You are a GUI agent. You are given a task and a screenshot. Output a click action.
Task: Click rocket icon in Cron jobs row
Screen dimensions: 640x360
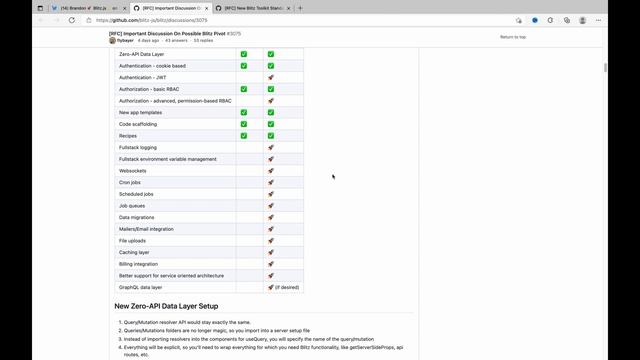[x=271, y=182]
